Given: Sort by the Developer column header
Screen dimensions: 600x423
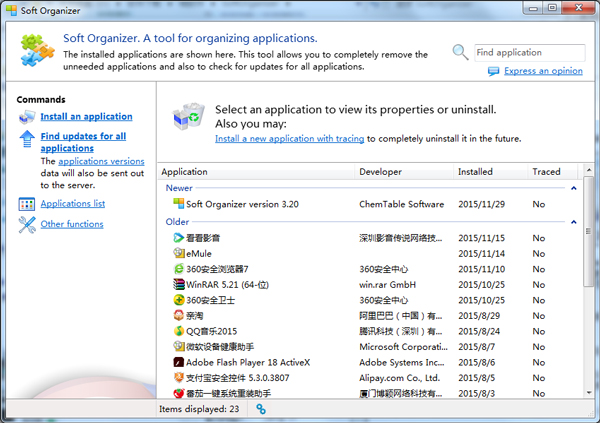Looking at the screenshot, I should (404, 172).
